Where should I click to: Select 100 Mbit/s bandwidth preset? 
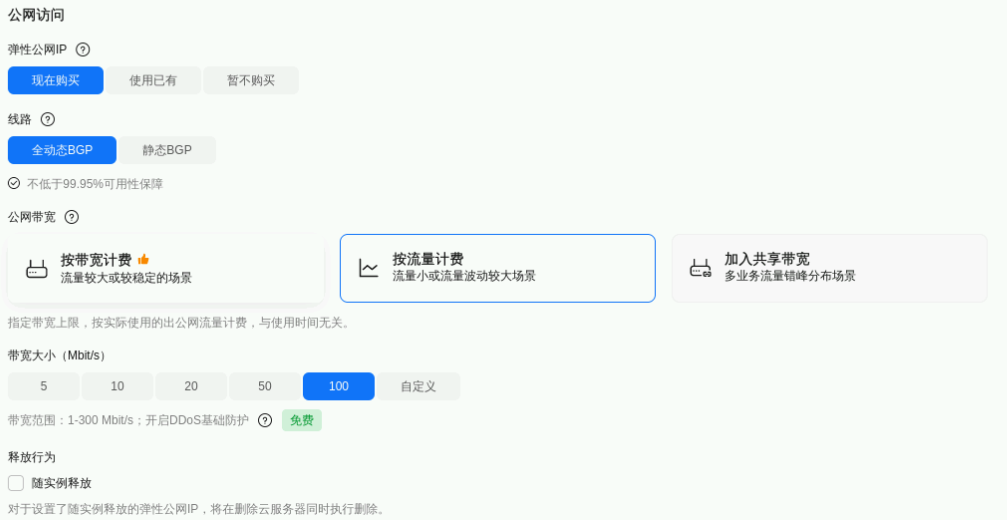[x=339, y=387]
